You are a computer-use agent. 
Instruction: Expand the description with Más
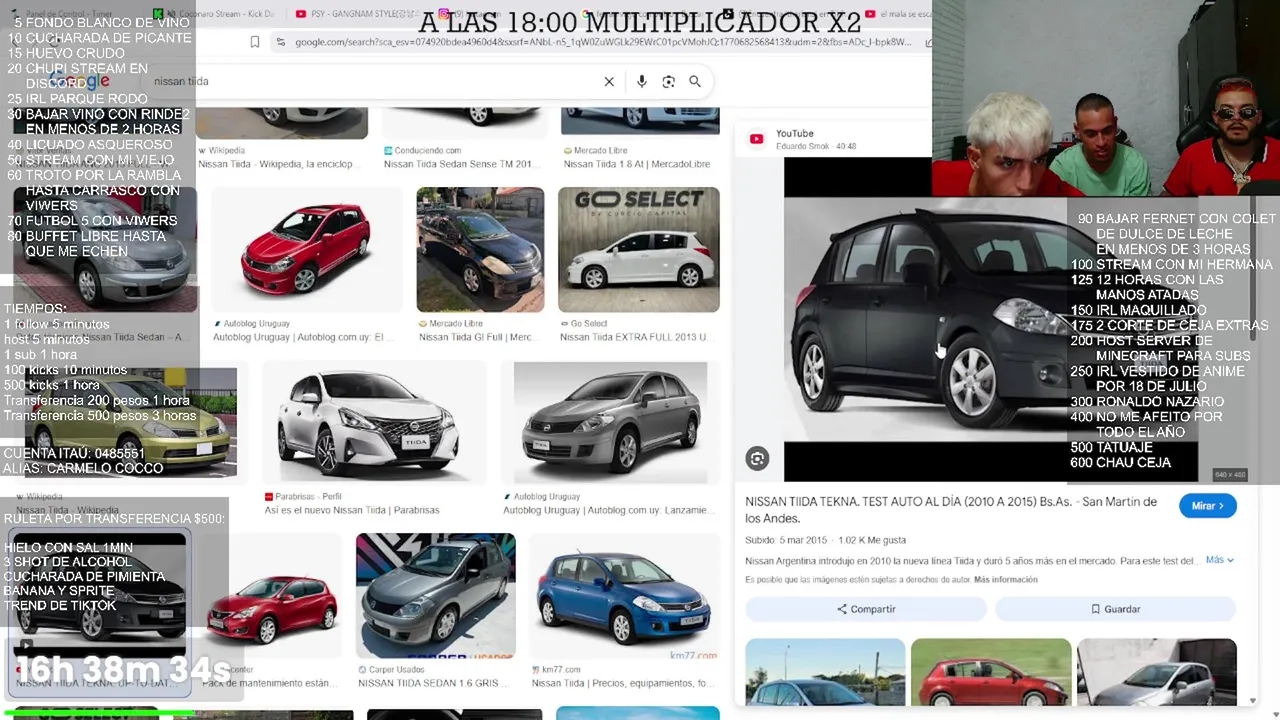click(x=1219, y=560)
